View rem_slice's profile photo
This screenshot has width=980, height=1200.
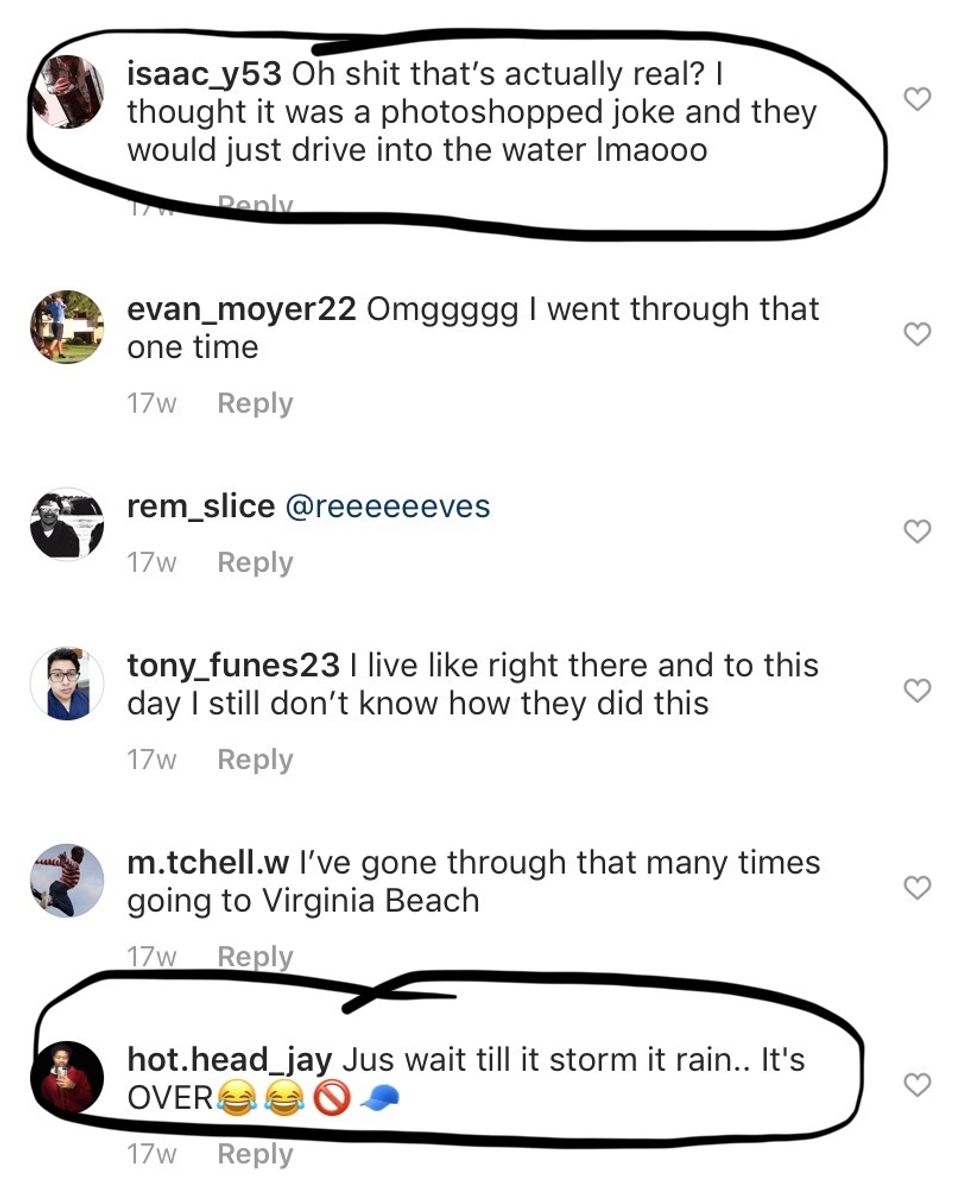click(x=68, y=524)
